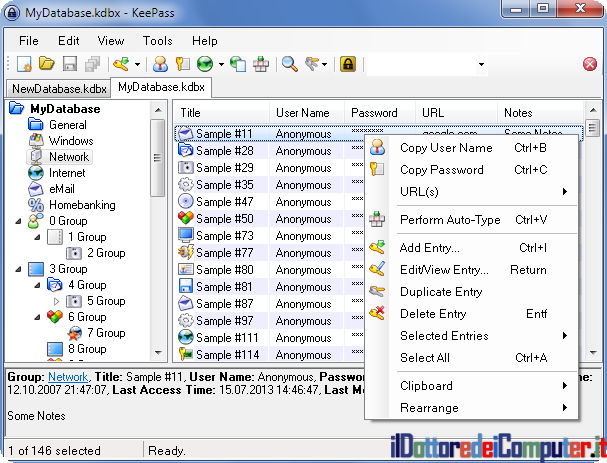Viewport: 607px width, 463px height.
Task: Open the quick search dropdown arrow
Action: (x=481, y=64)
